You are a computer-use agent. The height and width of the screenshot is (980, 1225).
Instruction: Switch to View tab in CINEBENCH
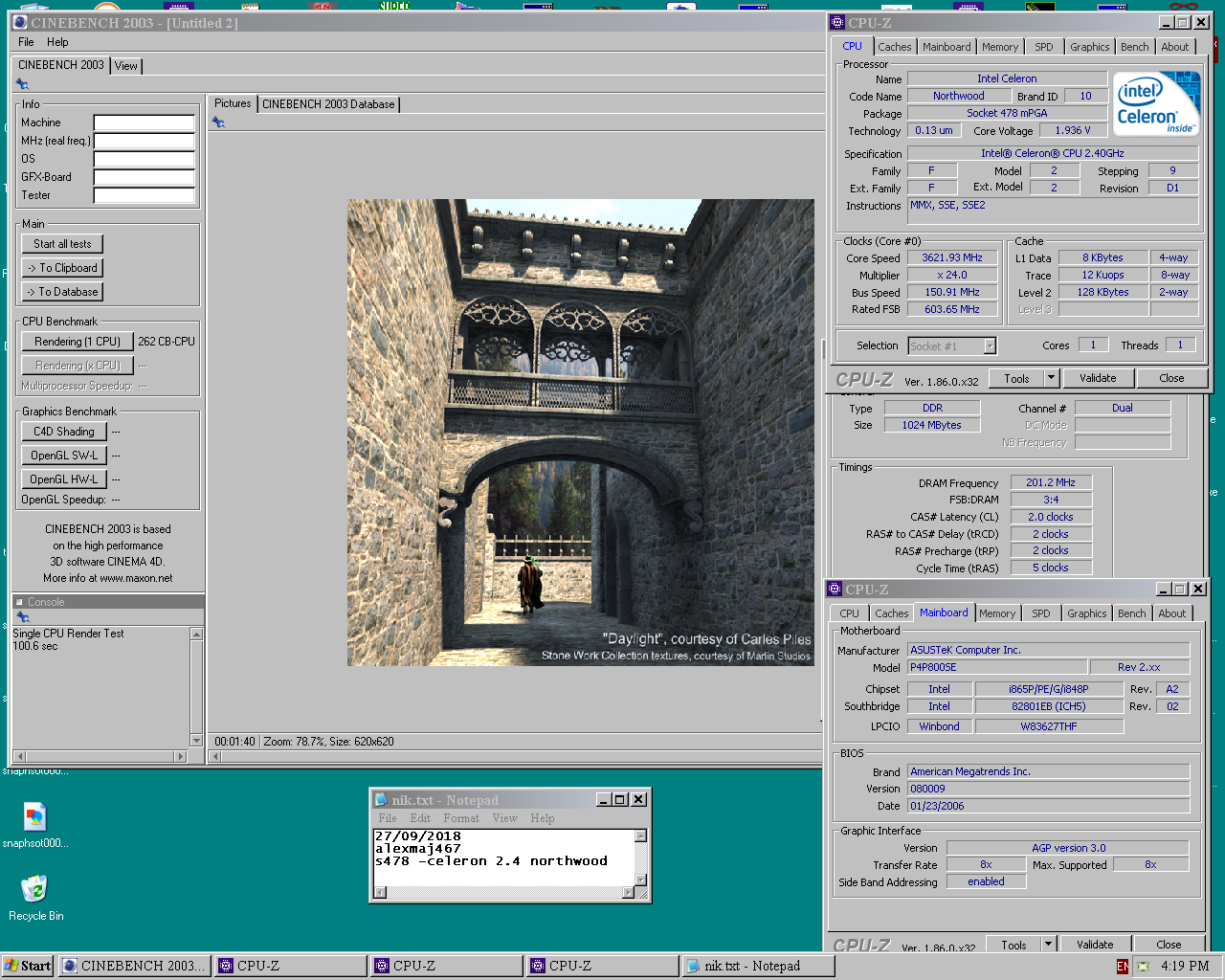(x=126, y=66)
